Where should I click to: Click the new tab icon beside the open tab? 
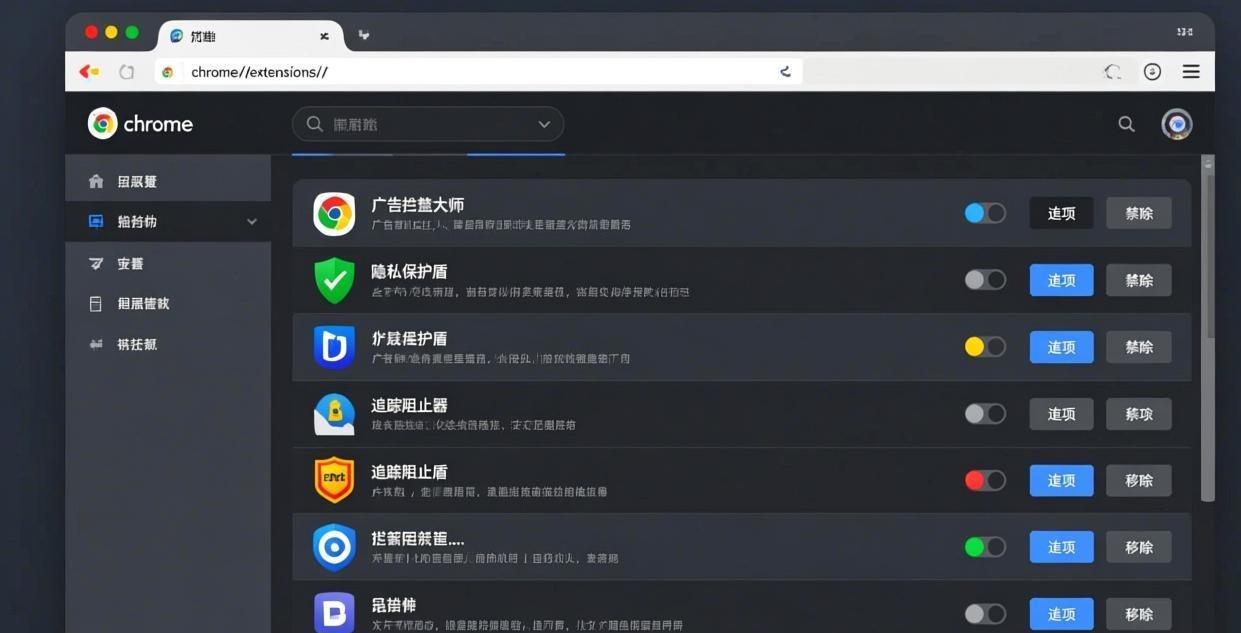pyautogui.click(x=364, y=35)
